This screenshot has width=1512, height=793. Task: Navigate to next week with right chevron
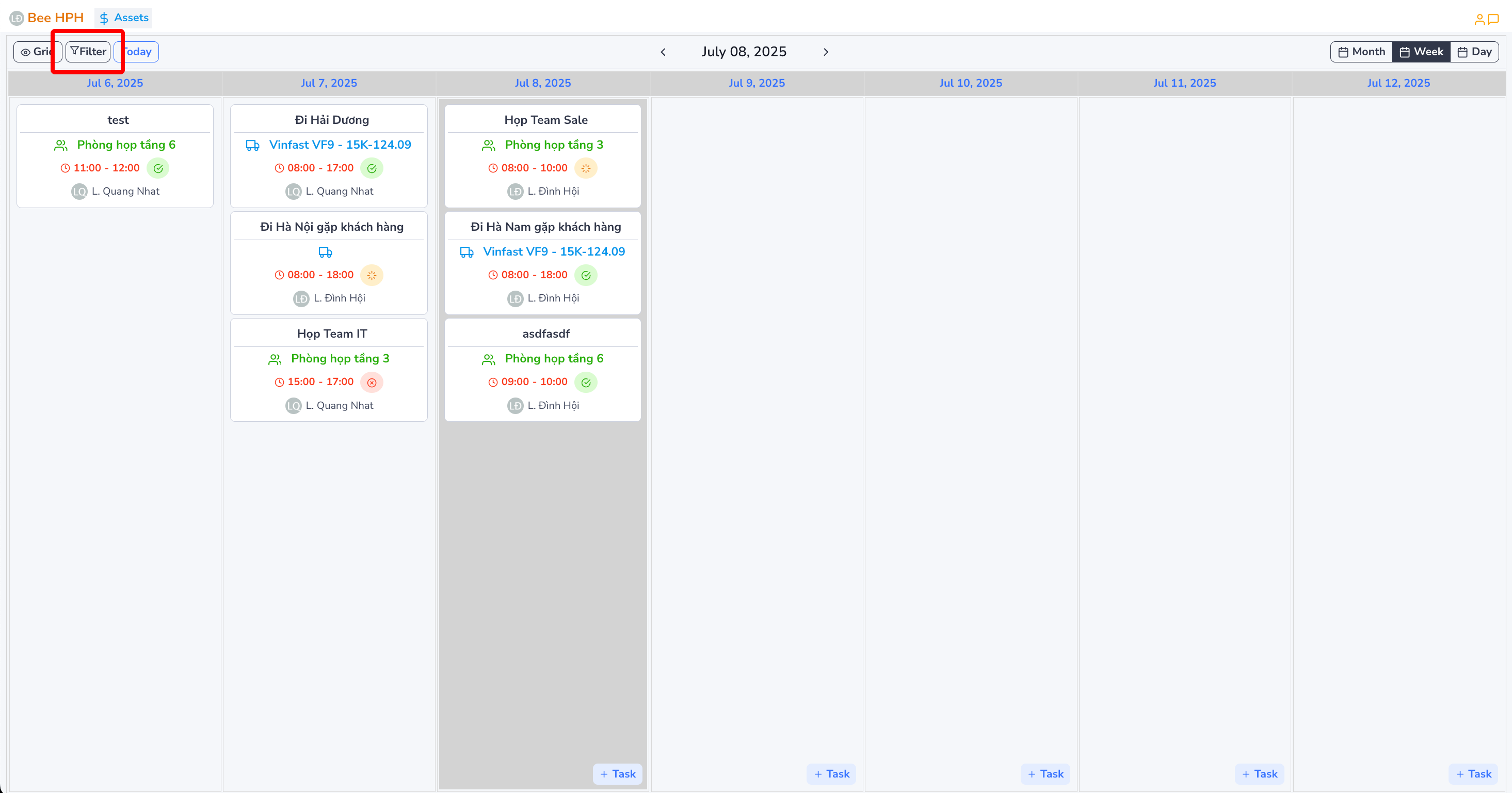click(x=826, y=52)
